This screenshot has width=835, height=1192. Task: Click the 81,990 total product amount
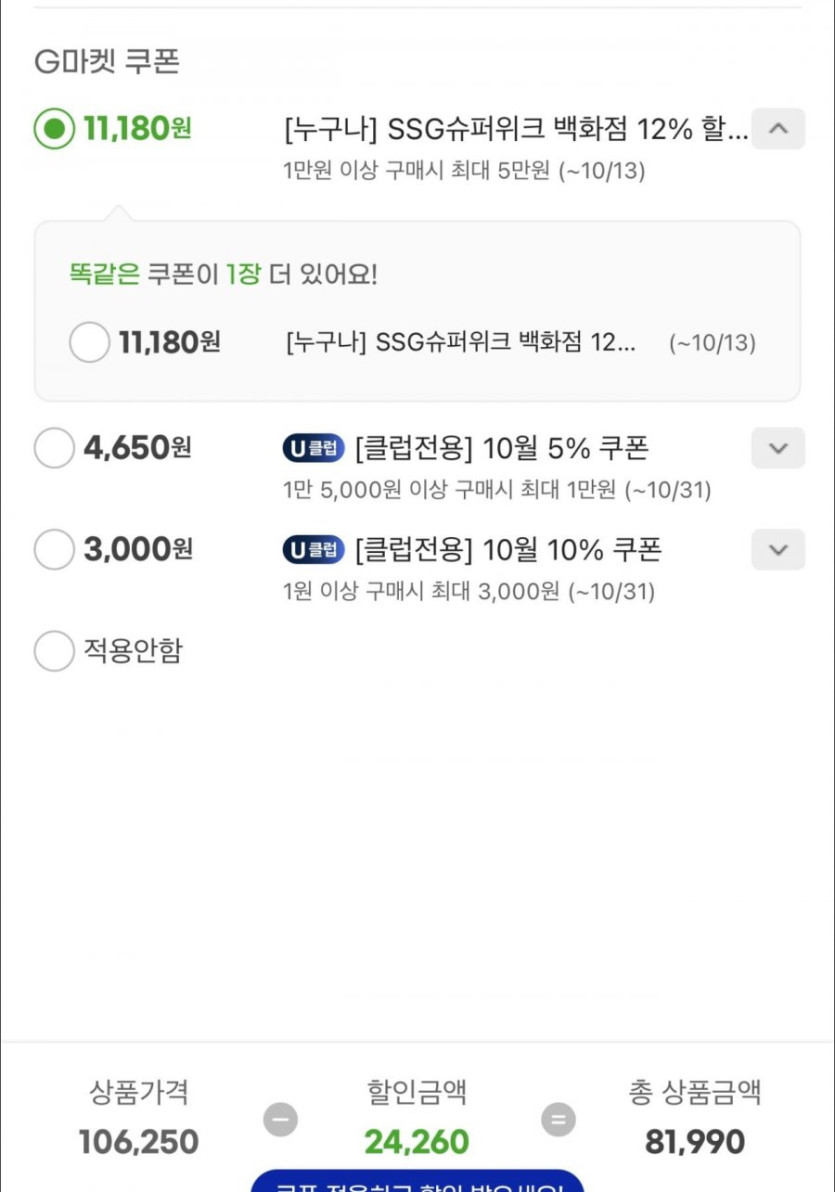click(695, 1142)
